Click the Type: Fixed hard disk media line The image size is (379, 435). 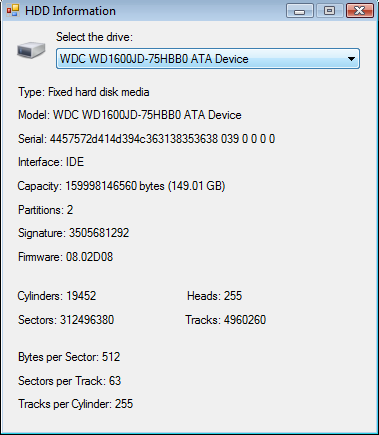pos(84,92)
